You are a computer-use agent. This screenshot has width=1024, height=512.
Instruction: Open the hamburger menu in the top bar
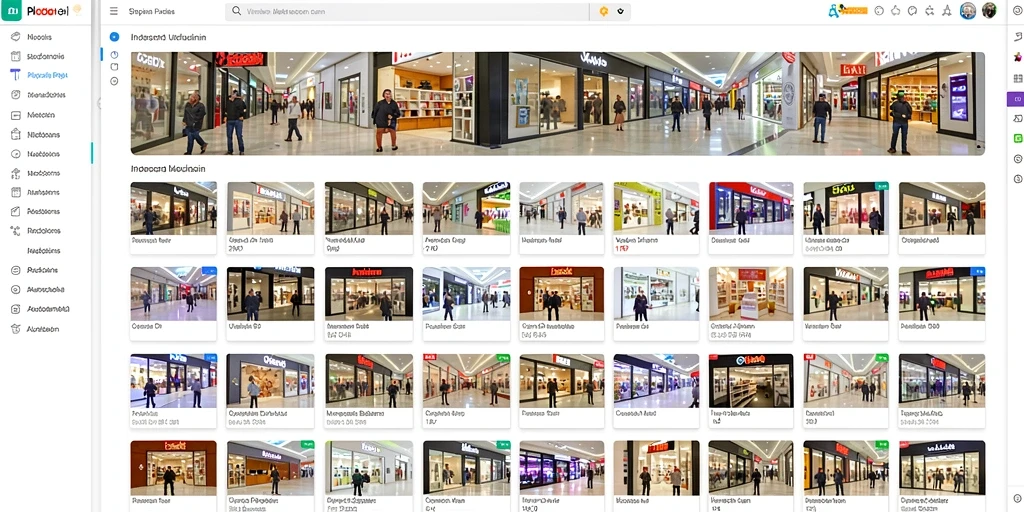point(114,11)
